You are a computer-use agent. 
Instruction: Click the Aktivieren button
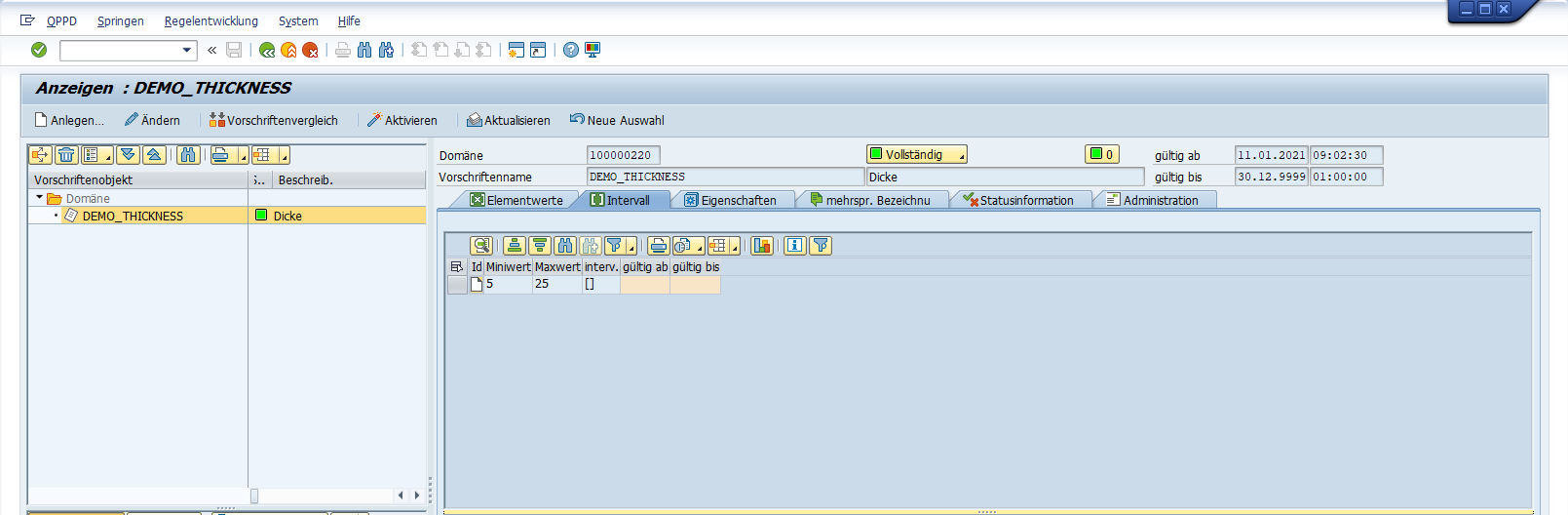pyautogui.click(x=402, y=120)
